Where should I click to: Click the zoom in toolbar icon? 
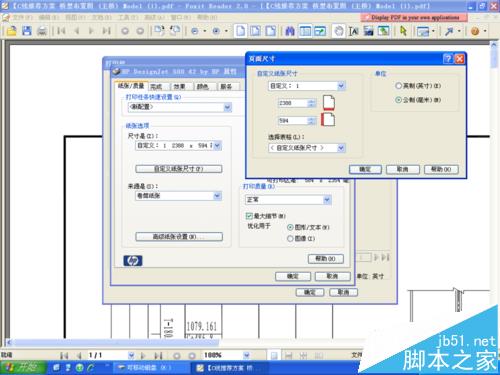click(x=216, y=31)
